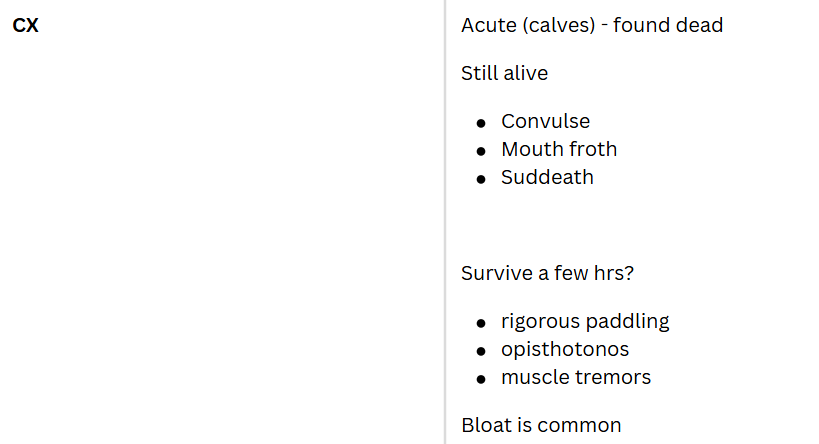The width and height of the screenshot is (819, 444).
Task: Place cursor on 'opisthotonos' text
Action: pyautogui.click(x=565, y=349)
